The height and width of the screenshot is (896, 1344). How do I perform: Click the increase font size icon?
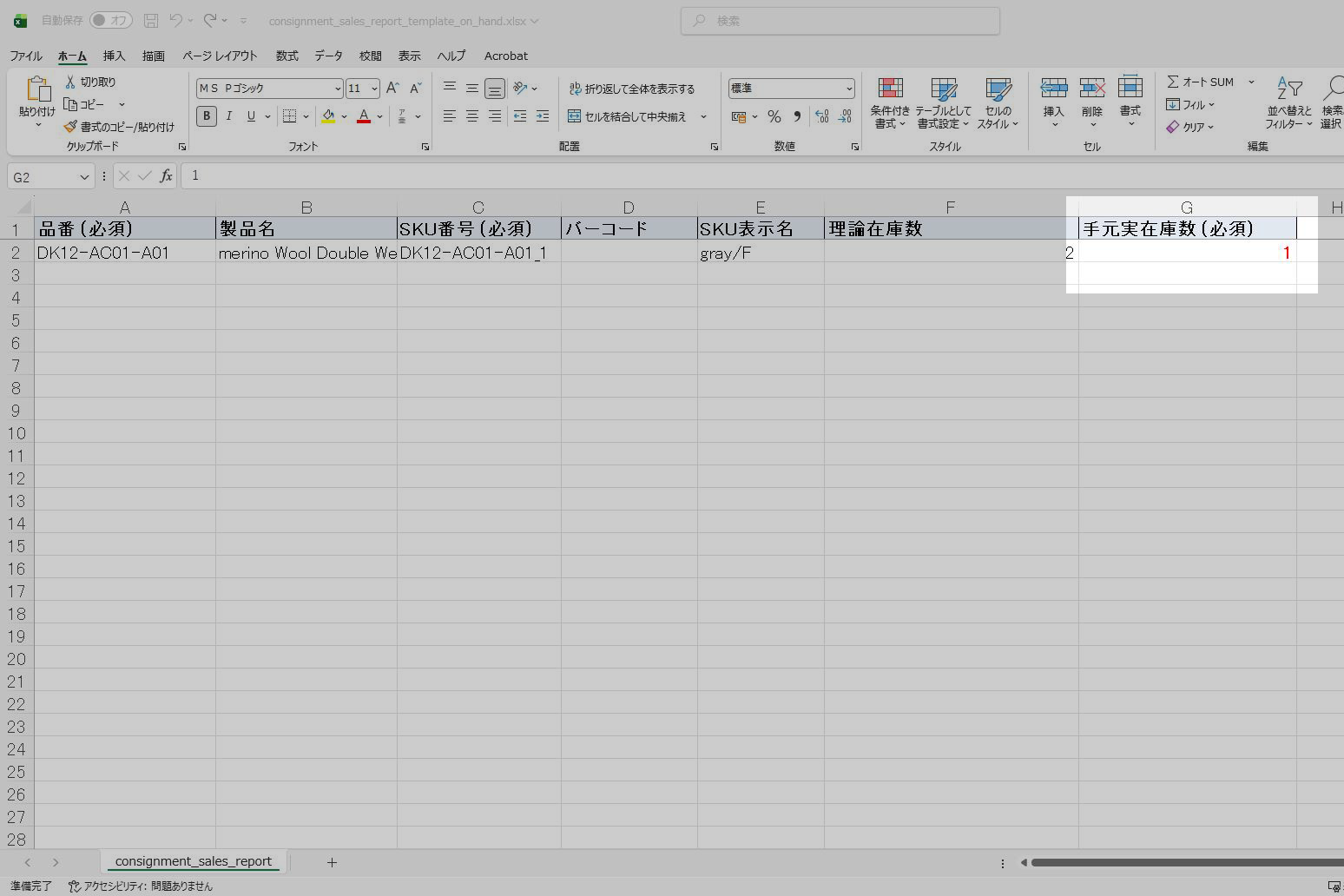392,88
